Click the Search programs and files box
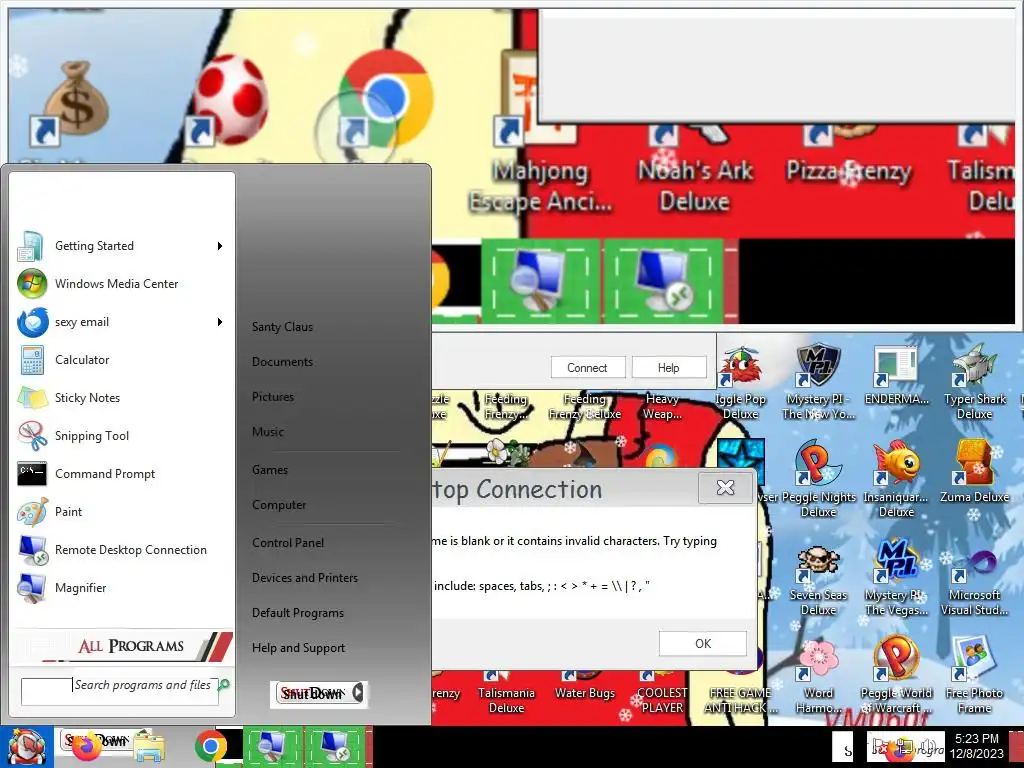 point(120,692)
